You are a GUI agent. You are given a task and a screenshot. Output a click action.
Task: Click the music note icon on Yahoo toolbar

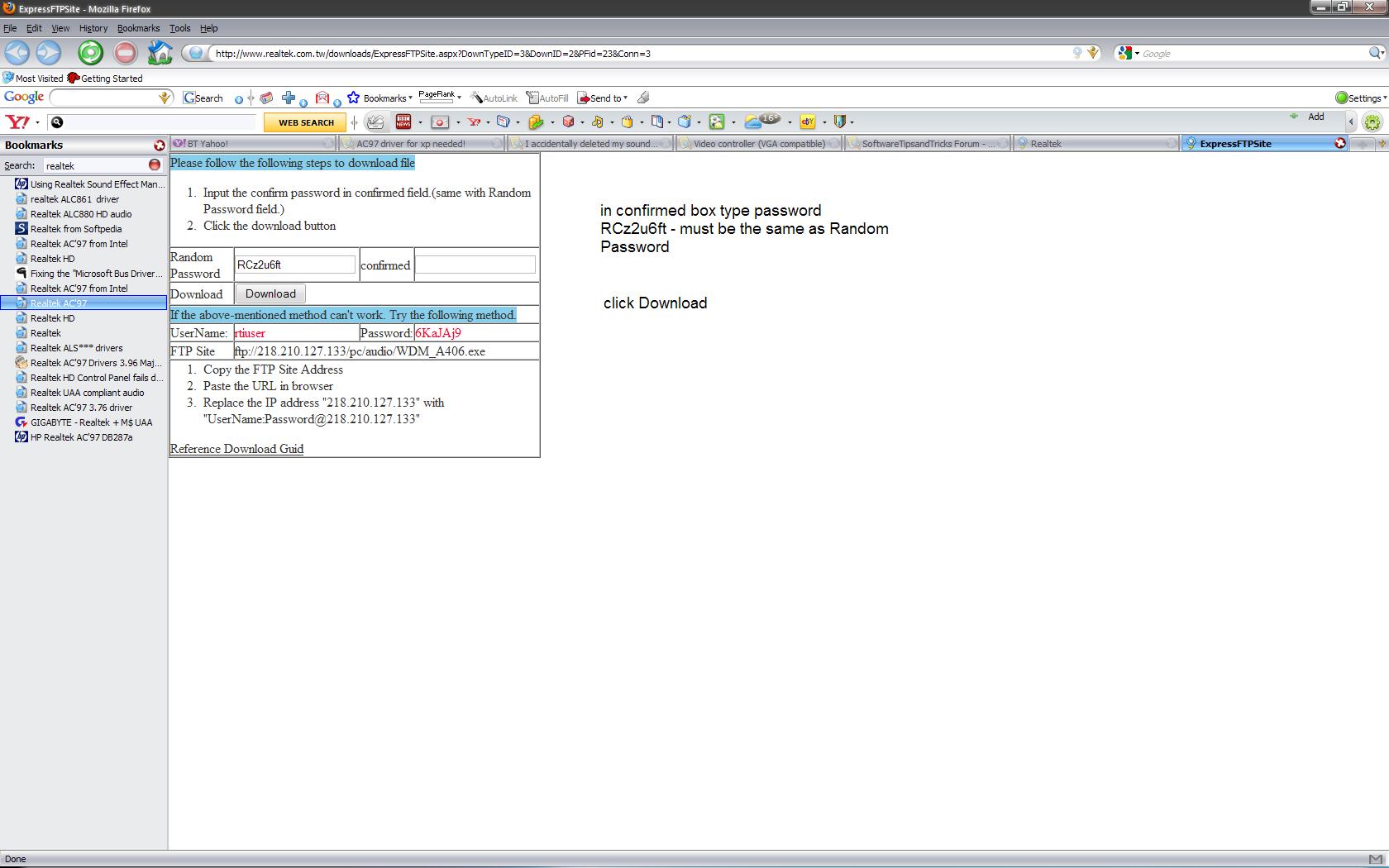(x=597, y=122)
